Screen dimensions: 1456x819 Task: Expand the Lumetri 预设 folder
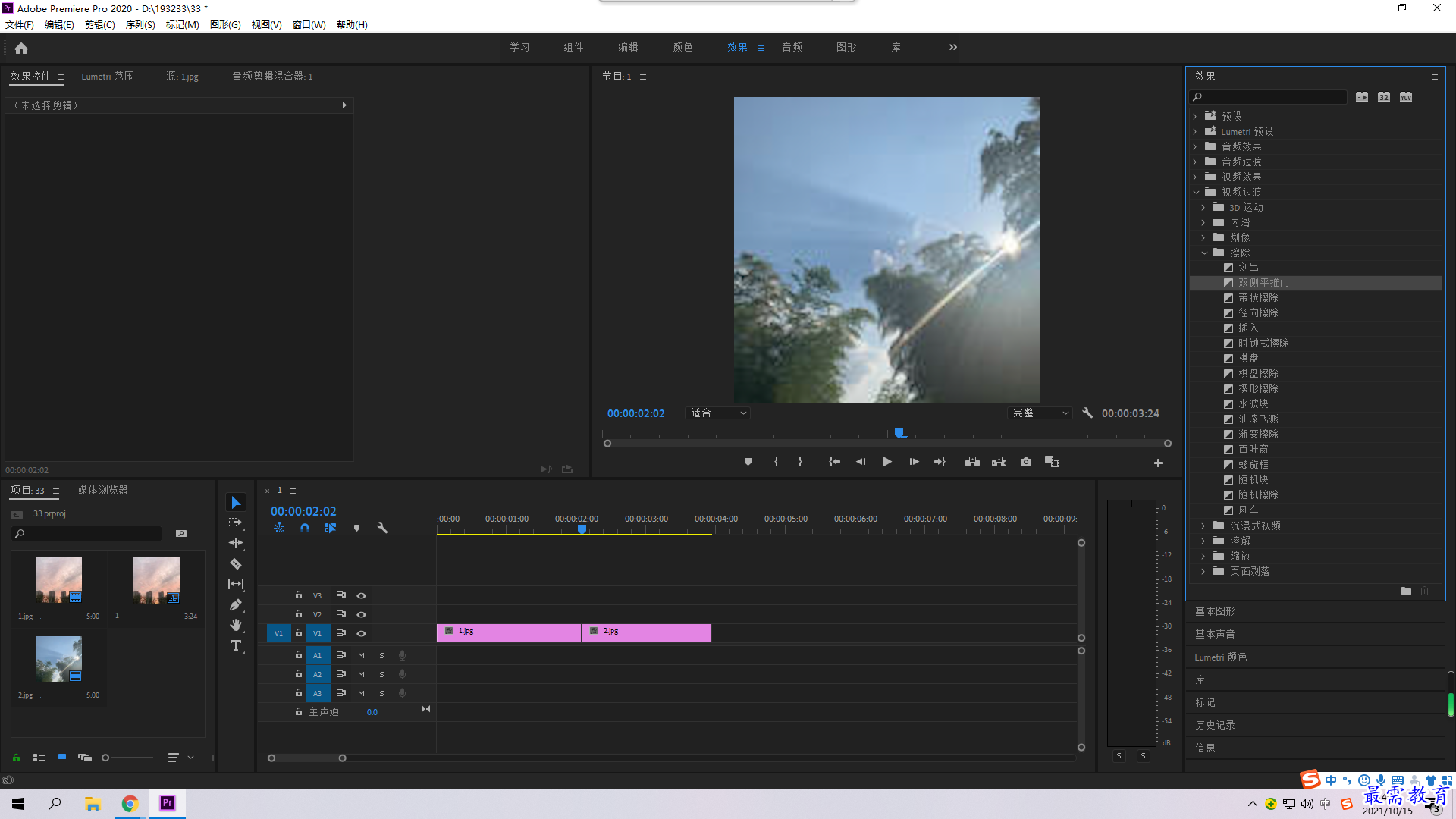(x=1195, y=131)
